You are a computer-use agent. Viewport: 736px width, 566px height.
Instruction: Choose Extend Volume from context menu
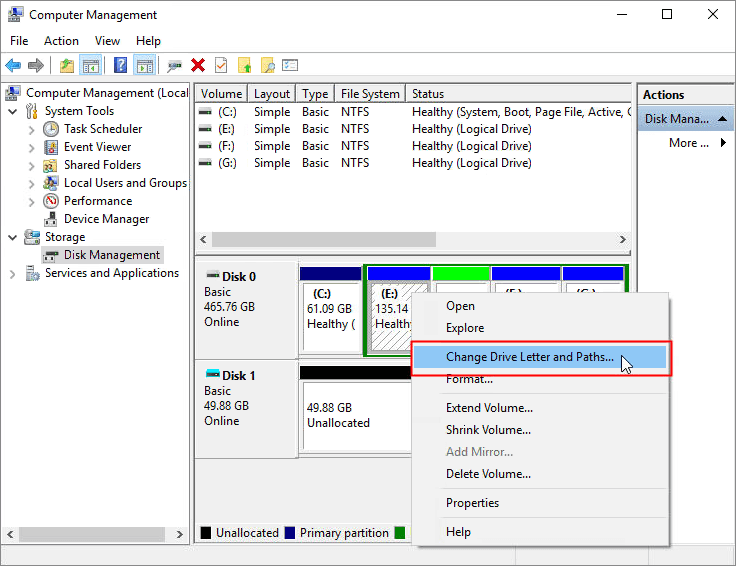point(540,408)
